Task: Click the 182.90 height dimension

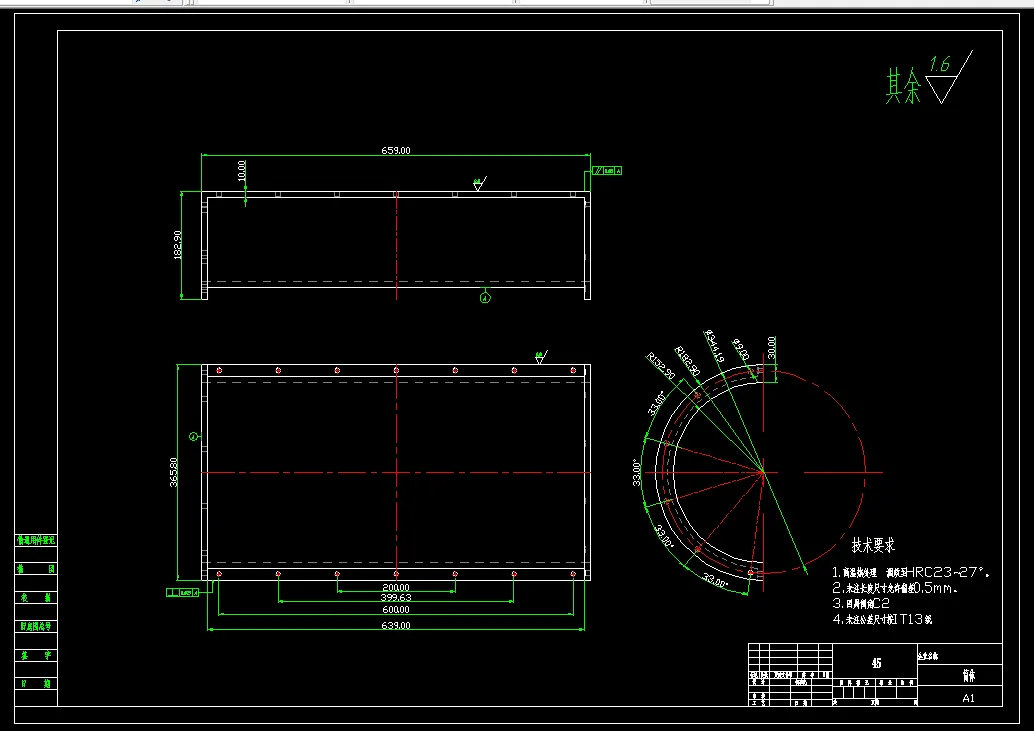Action: (177, 245)
